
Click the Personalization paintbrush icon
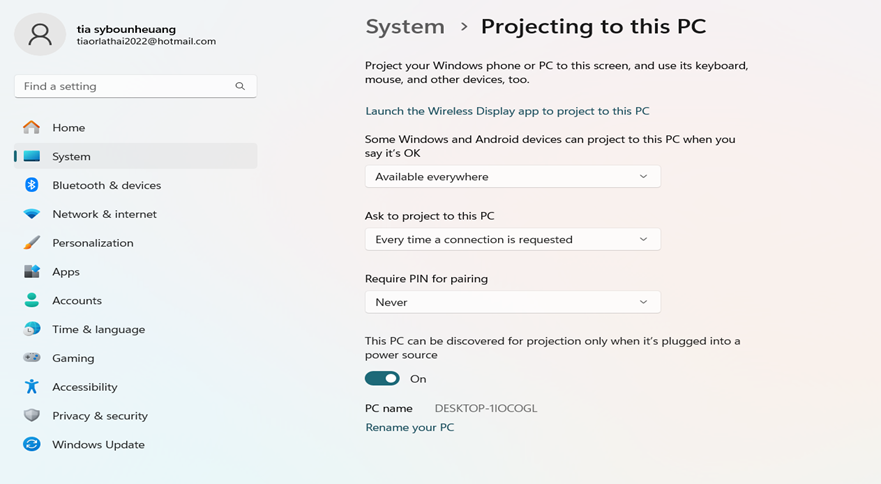click(x=32, y=243)
